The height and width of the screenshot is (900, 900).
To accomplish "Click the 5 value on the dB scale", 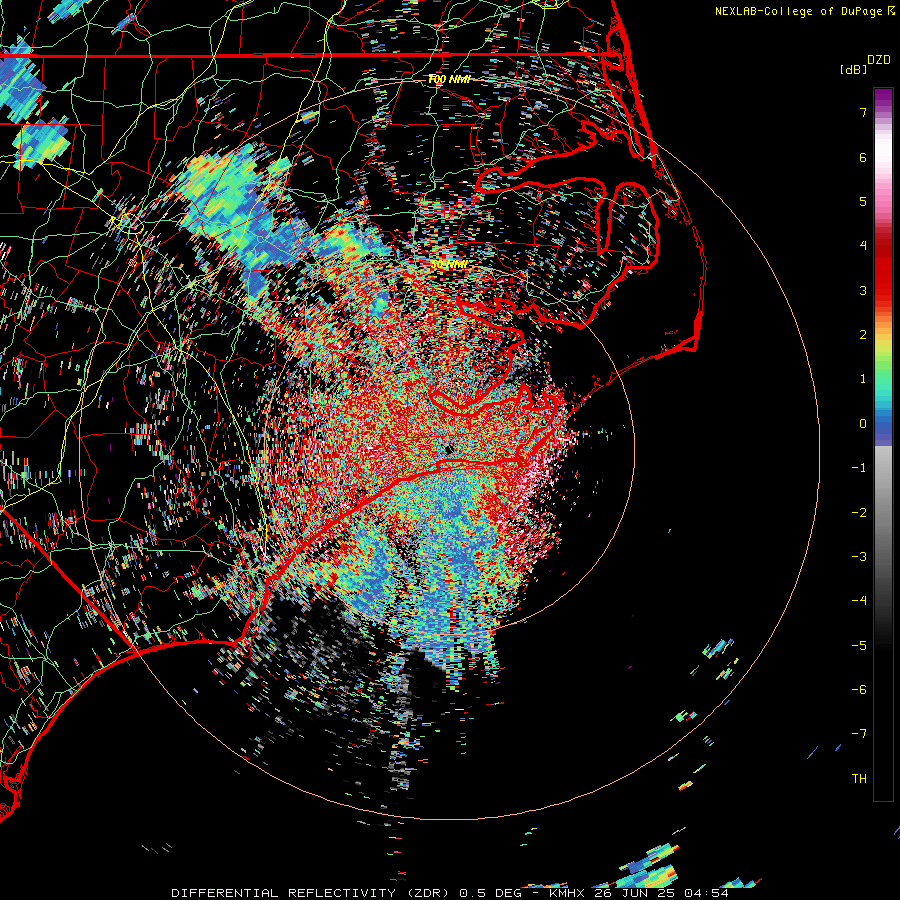I will point(863,201).
